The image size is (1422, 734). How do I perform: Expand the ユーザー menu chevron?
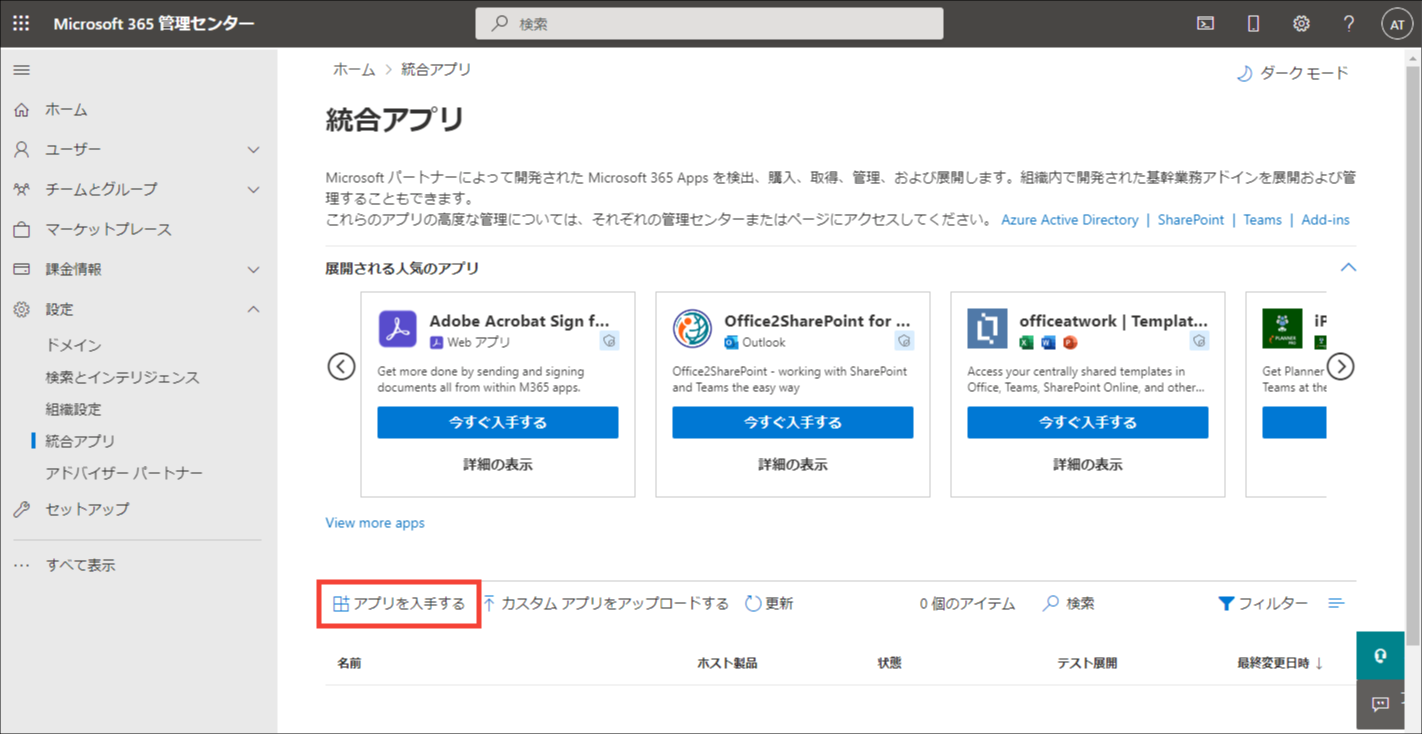tap(253, 150)
